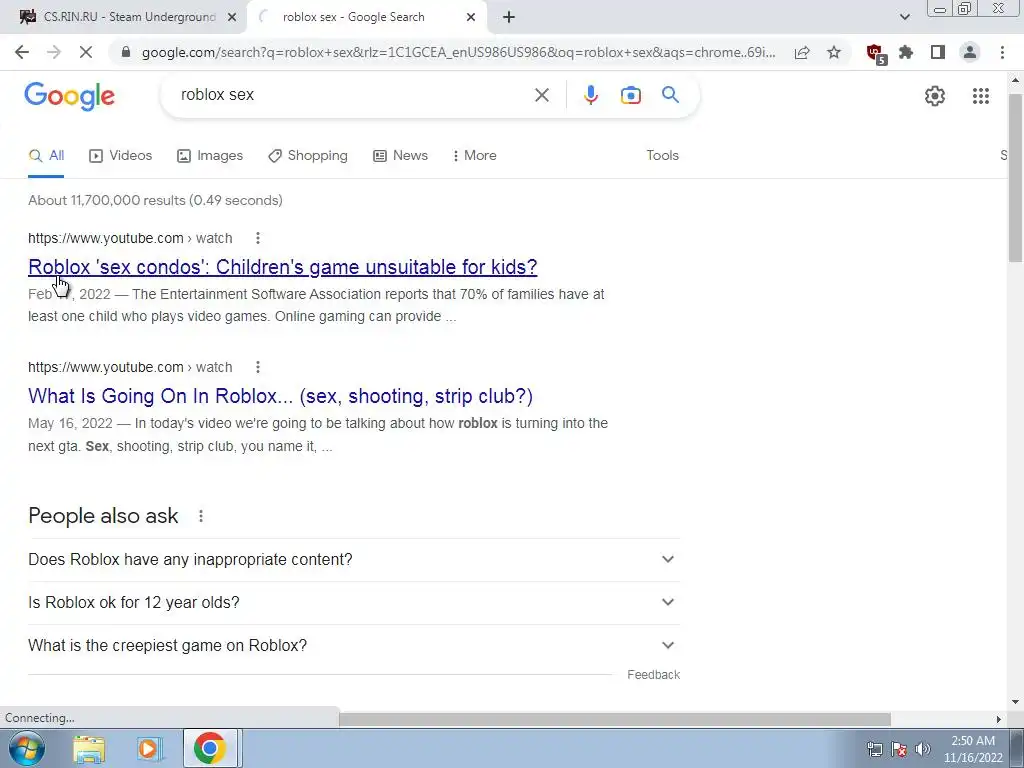The image size is (1024, 768).
Task: Stop loading the page
Action: [x=86, y=52]
